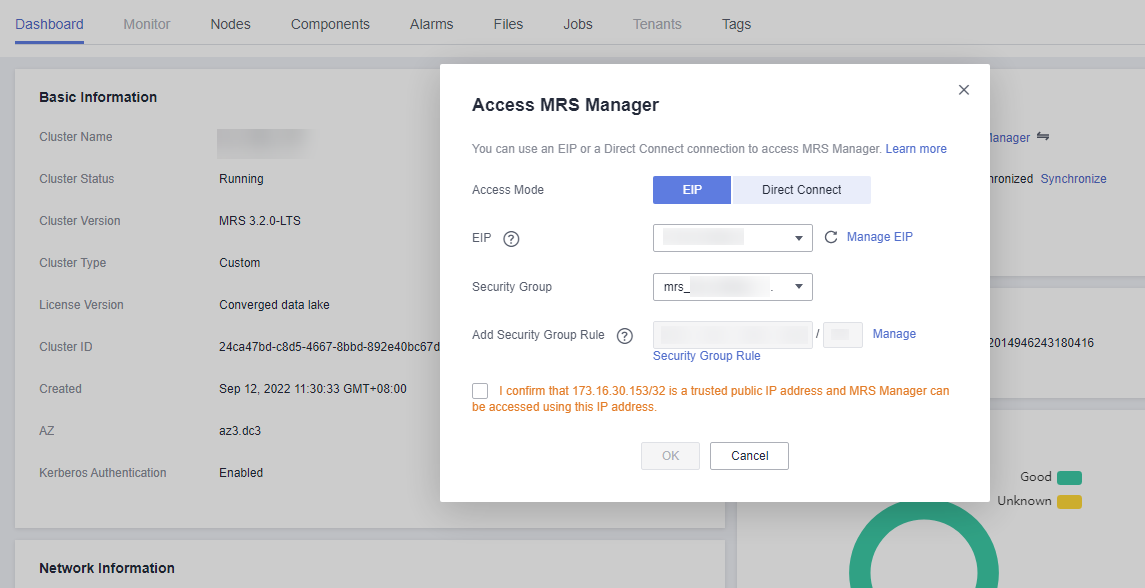Click the yellow Unknown legend swatch
Viewport: 1145px width, 588px height.
coord(1069,501)
